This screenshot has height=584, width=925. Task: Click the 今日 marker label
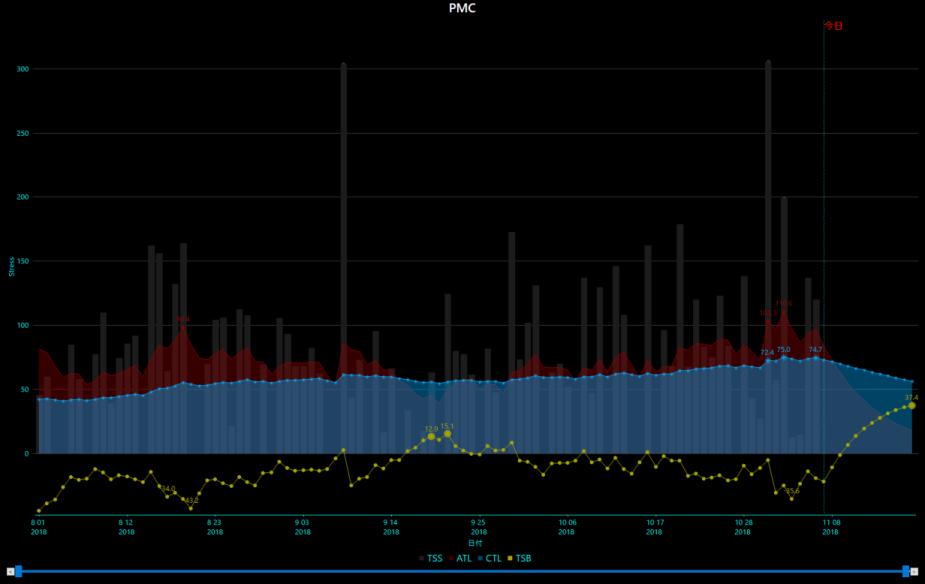click(833, 26)
